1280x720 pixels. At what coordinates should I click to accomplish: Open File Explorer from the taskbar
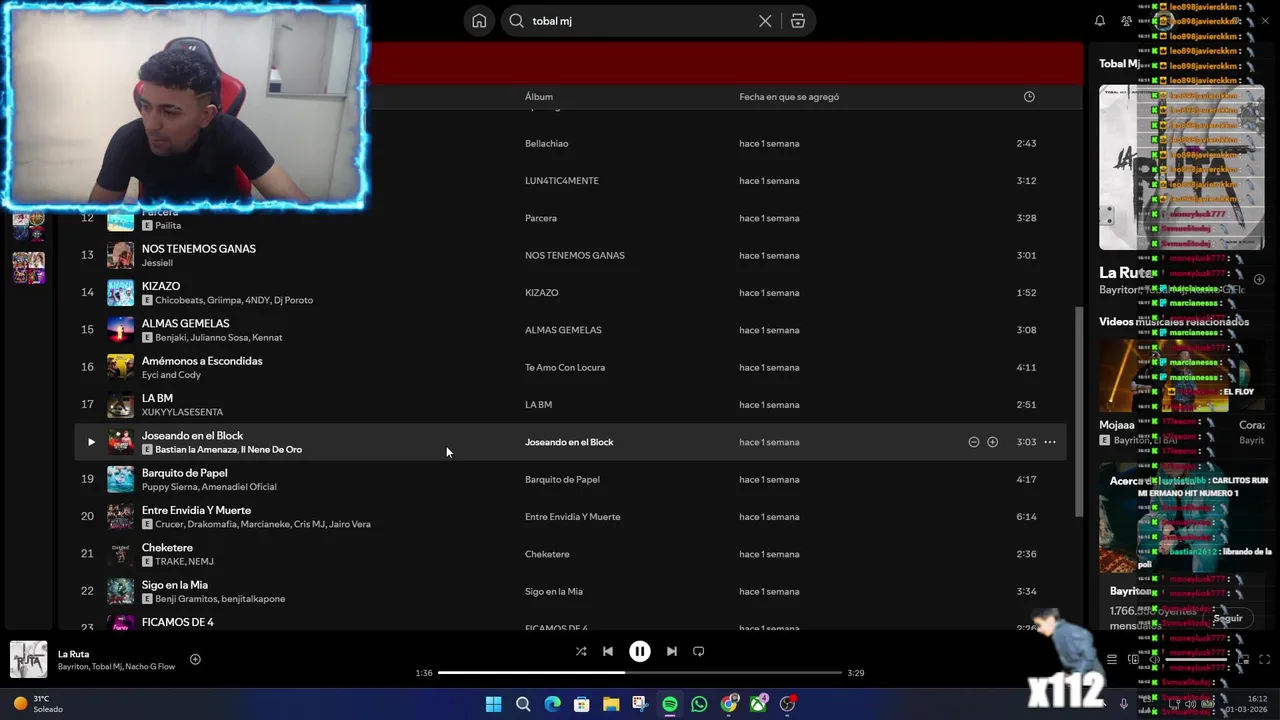[x=611, y=704]
